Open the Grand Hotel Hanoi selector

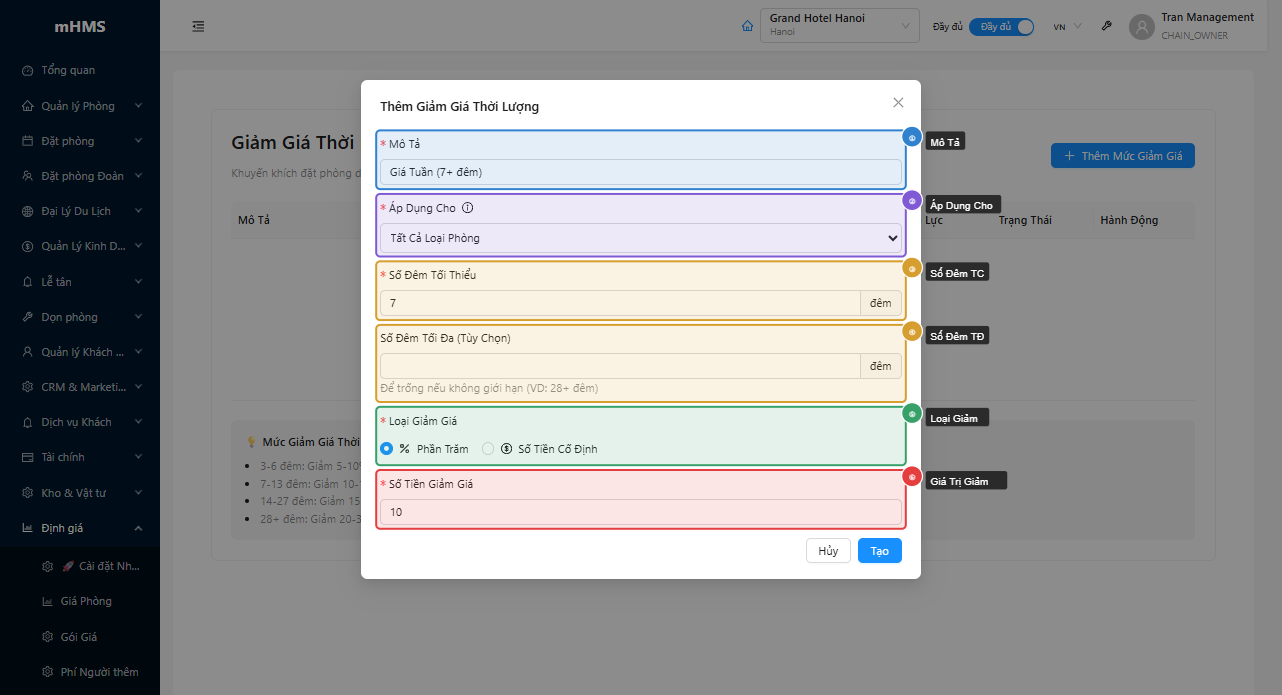coord(839,25)
